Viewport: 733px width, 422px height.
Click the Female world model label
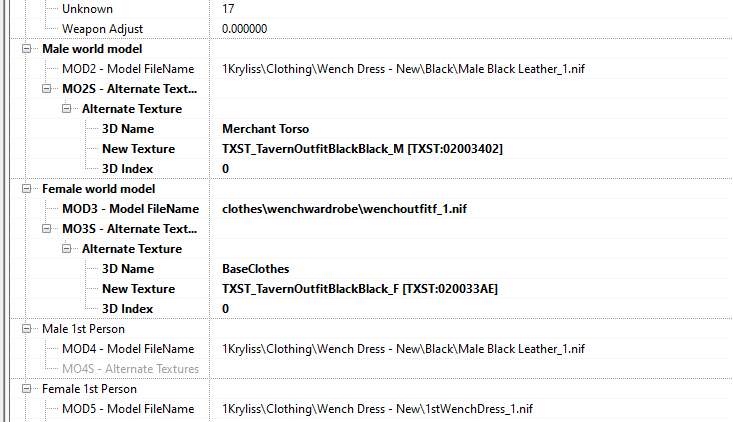tap(99, 189)
